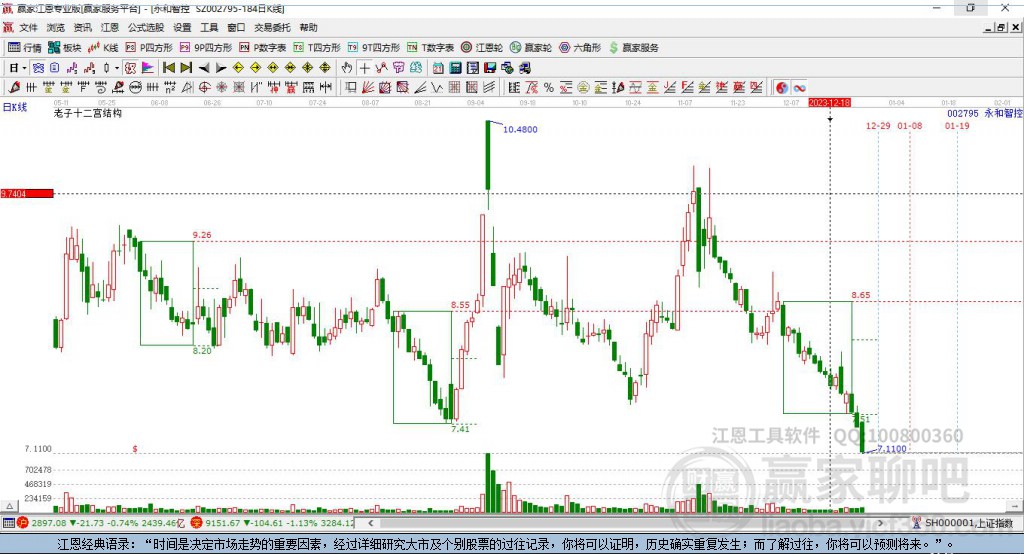Toggle the highlighted knot indicator button
Image resolution: width=1024 pixels, height=554 pixels.
pyautogui.click(x=39, y=68)
